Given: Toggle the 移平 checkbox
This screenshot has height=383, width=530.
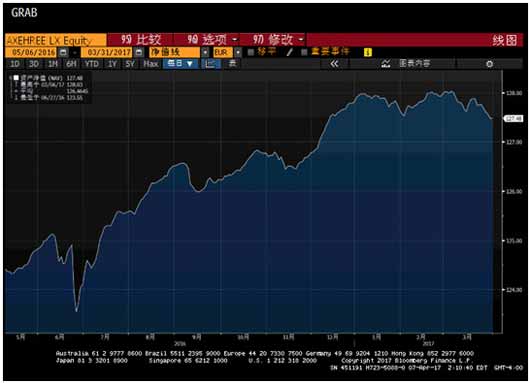Looking at the screenshot, I should (251, 52).
